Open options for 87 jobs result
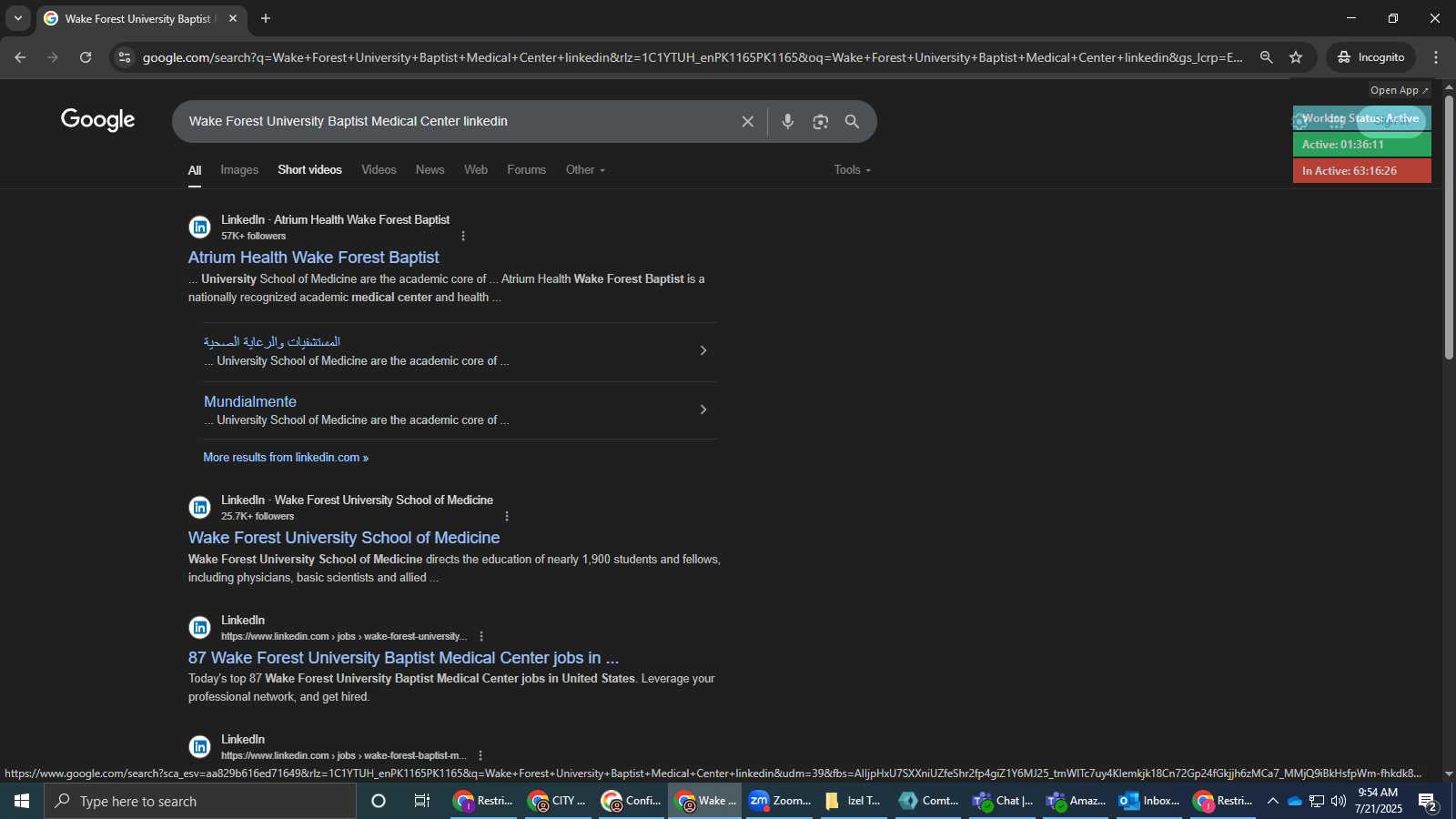 [481, 636]
